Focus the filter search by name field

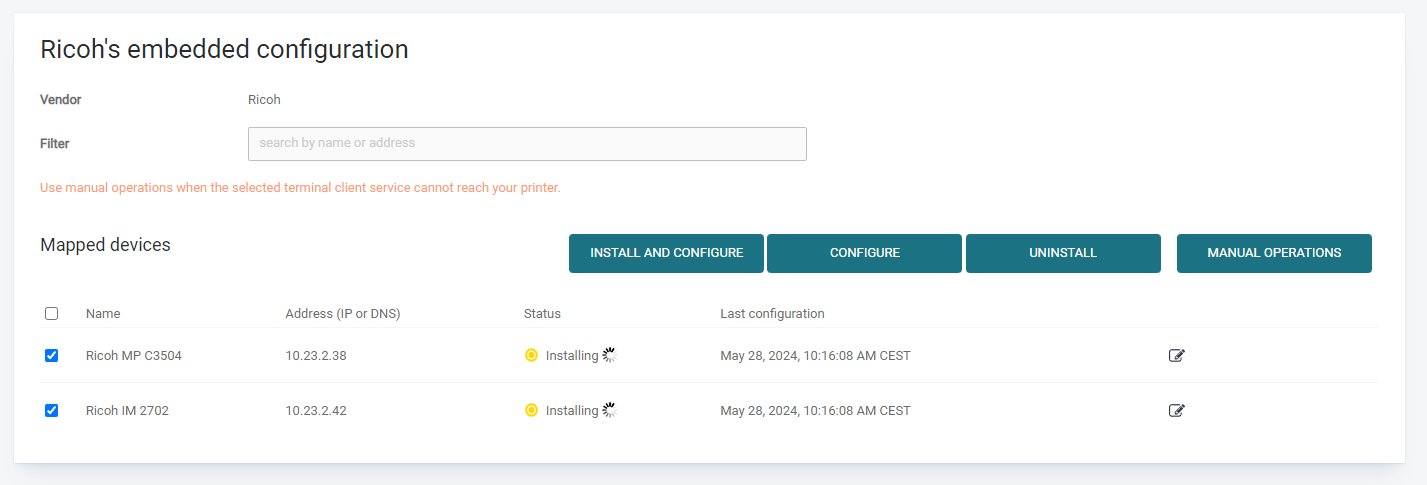click(527, 143)
